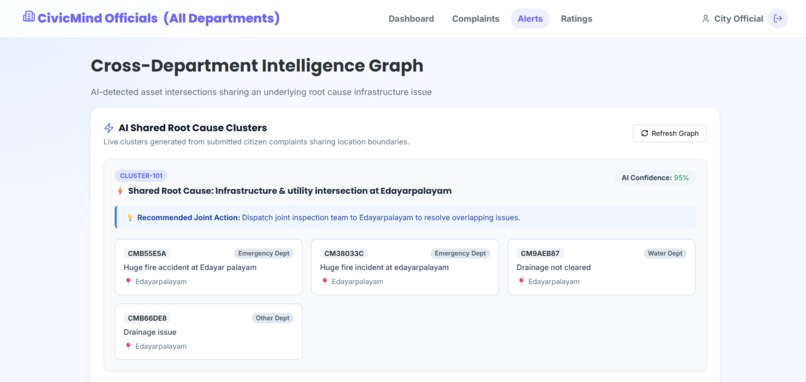Click the AI Confidence 95% badge
The width and height of the screenshot is (806, 382).
coord(655,177)
